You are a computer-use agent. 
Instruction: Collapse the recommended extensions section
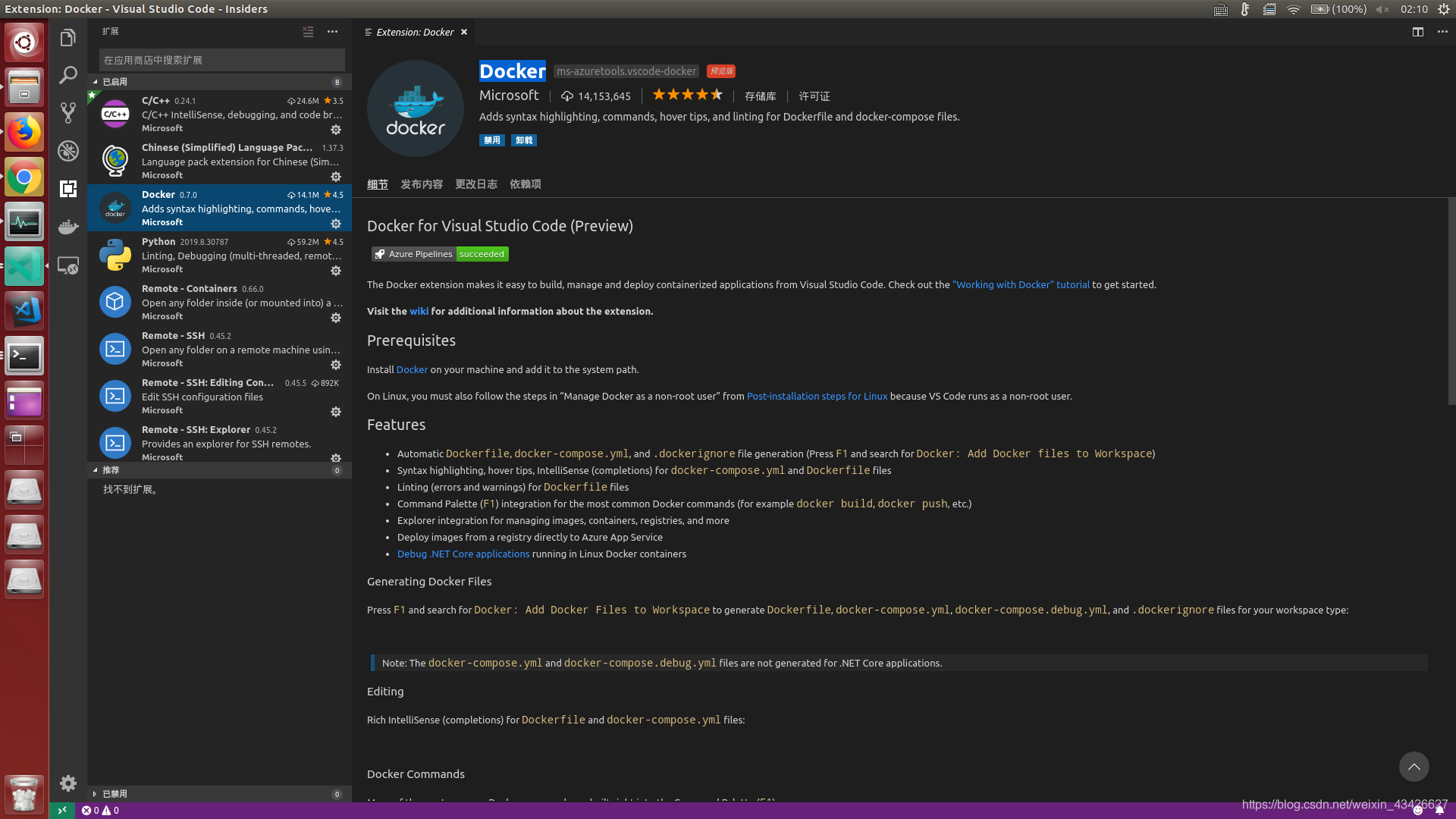[219, 470]
